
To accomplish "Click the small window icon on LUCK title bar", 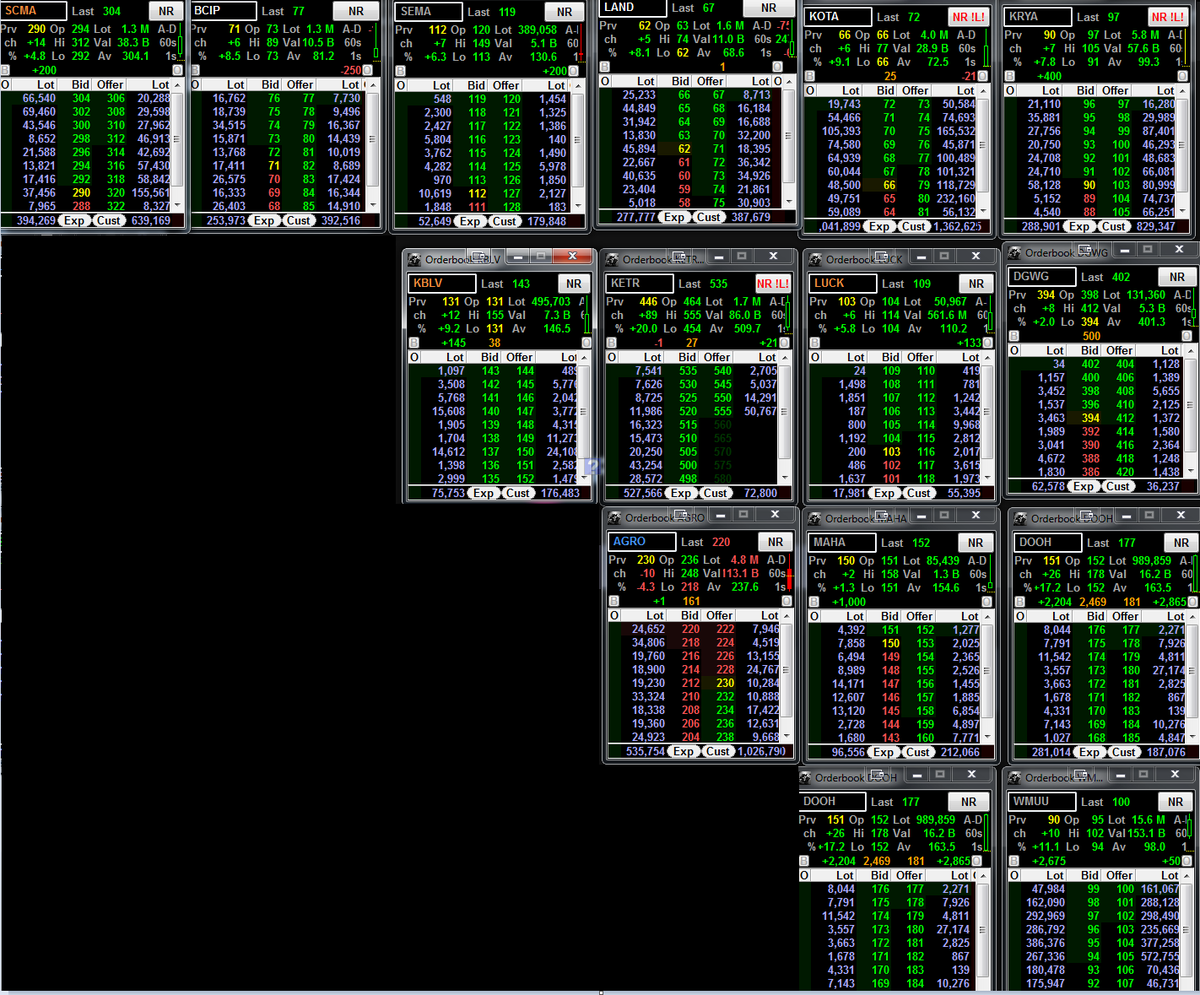I will pyautogui.click(x=880, y=257).
